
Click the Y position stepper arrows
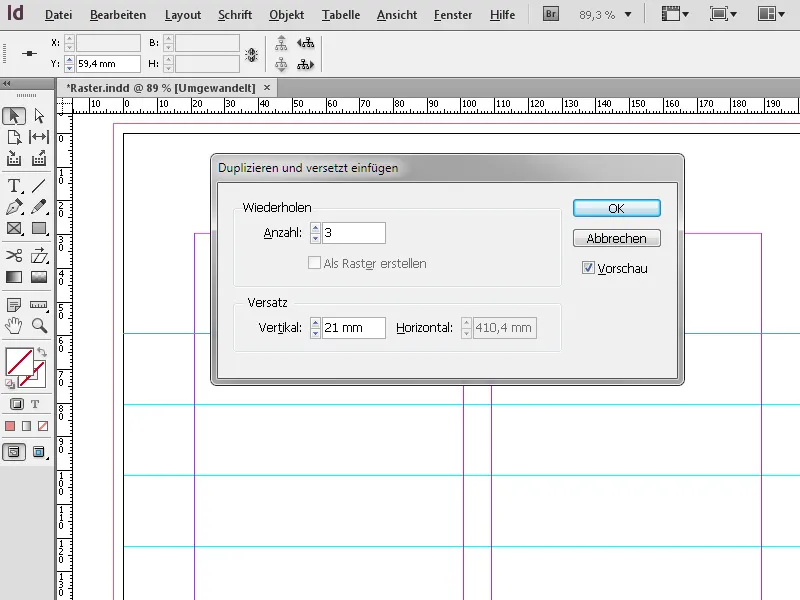(69, 64)
